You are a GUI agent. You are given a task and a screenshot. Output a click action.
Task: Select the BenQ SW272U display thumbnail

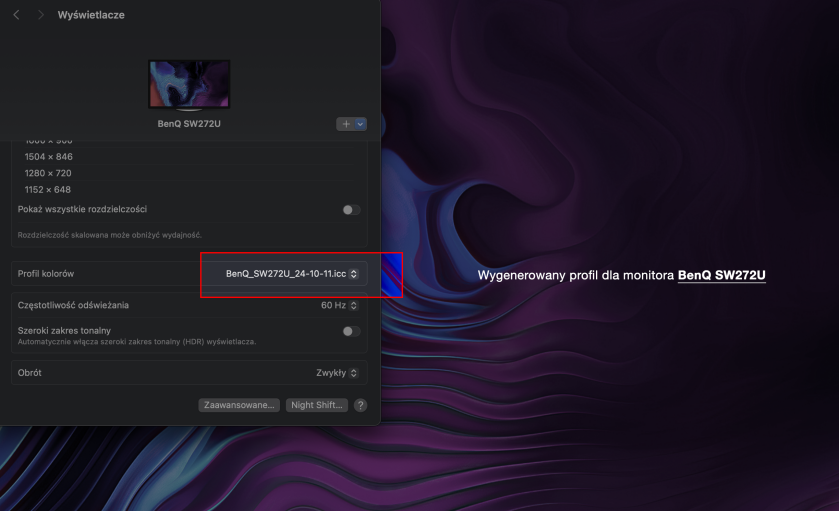pos(189,85)
